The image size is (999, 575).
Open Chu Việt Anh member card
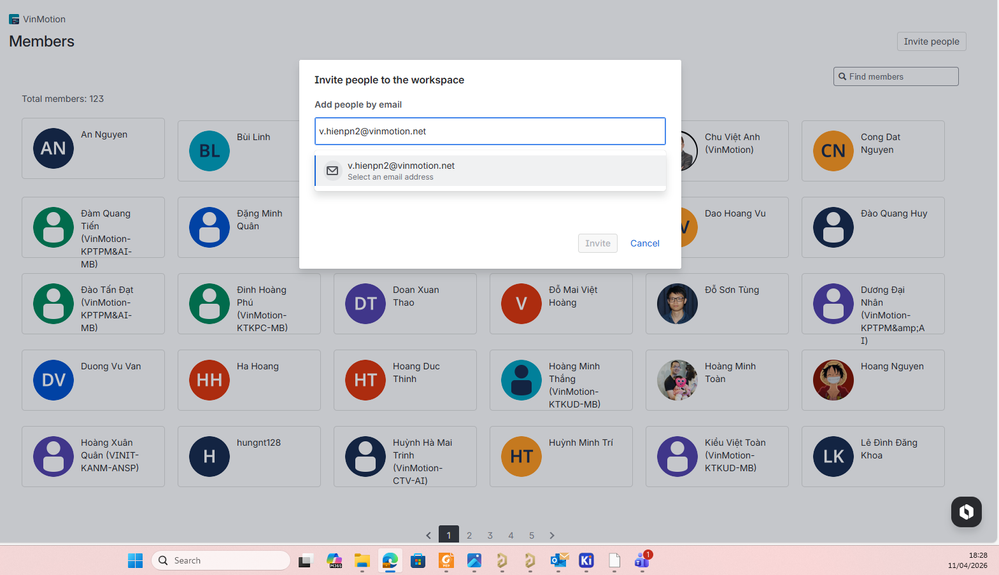735,151
